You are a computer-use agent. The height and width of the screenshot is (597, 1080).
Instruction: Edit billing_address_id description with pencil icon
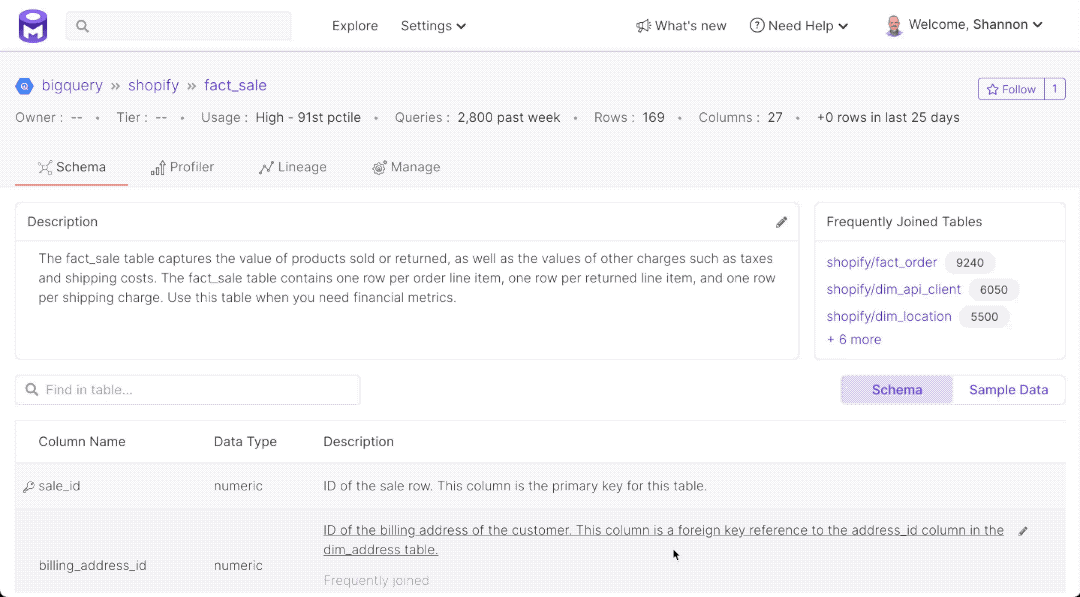point(1022,531)
